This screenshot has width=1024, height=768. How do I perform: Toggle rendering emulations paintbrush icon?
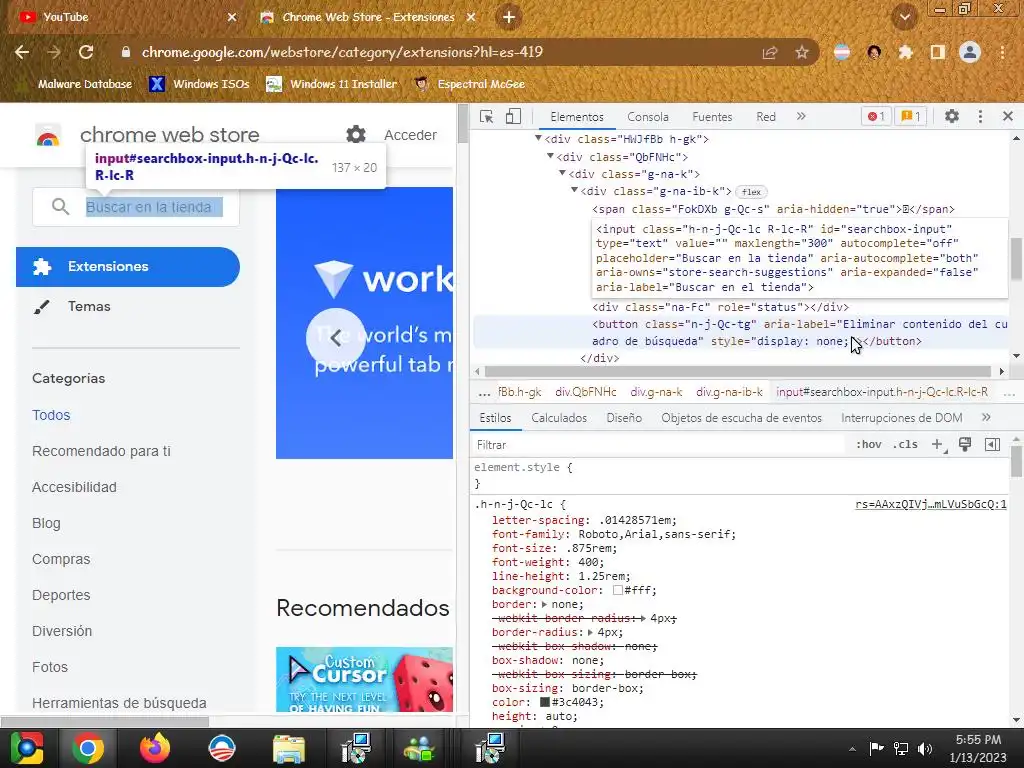965,445
